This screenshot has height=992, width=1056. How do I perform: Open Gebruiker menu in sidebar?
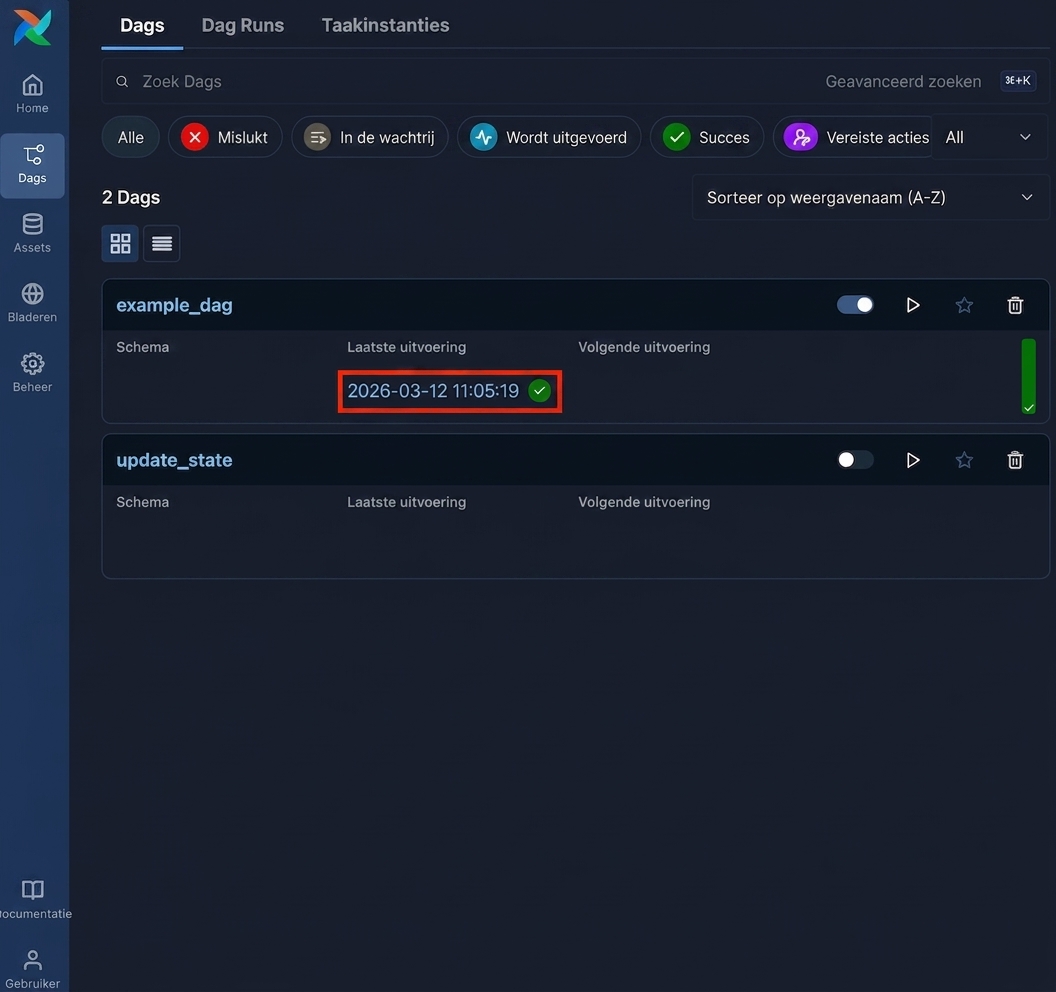[x=32, y=969]
